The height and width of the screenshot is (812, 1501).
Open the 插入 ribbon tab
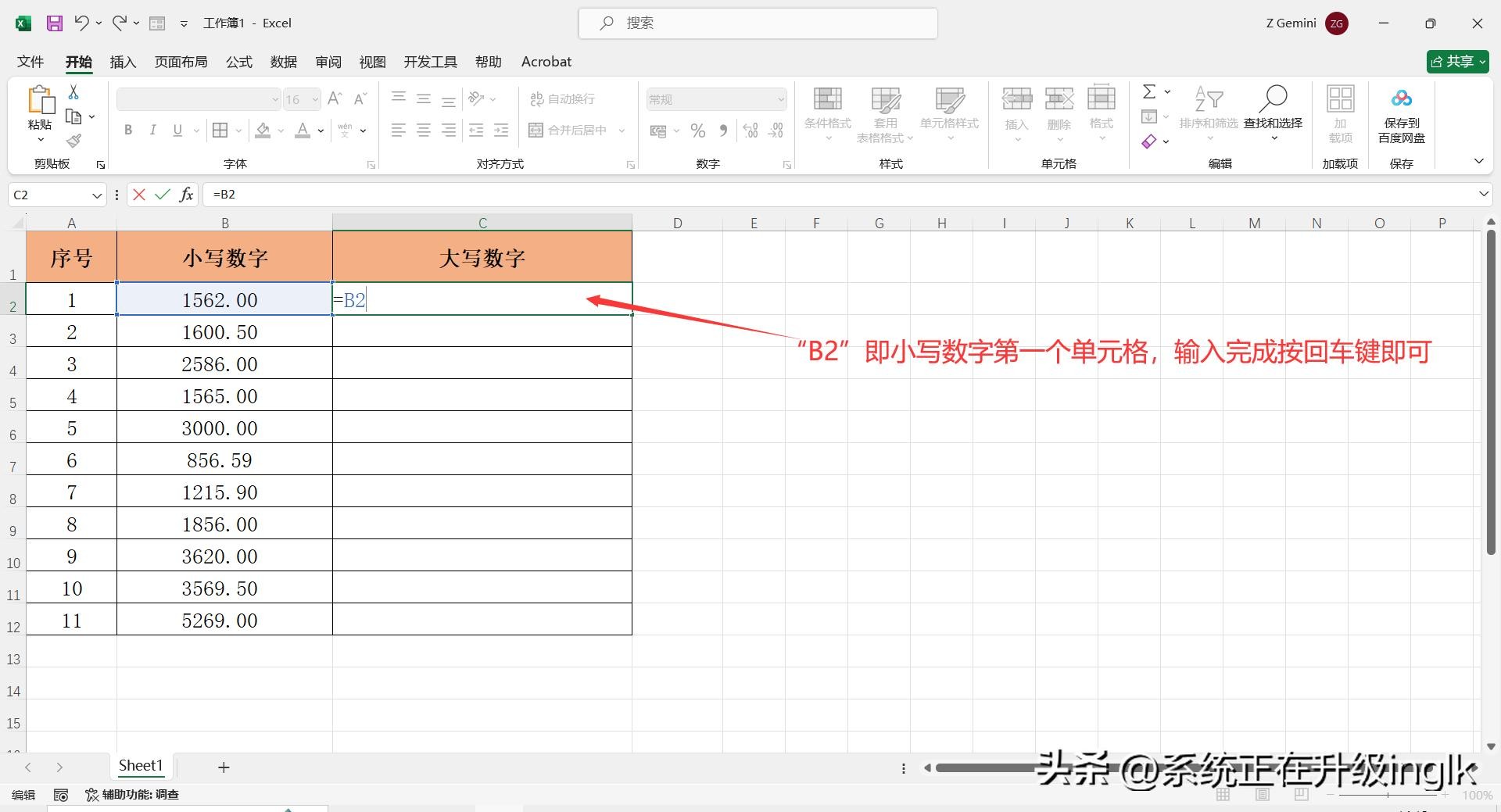(x=123, y=62)
